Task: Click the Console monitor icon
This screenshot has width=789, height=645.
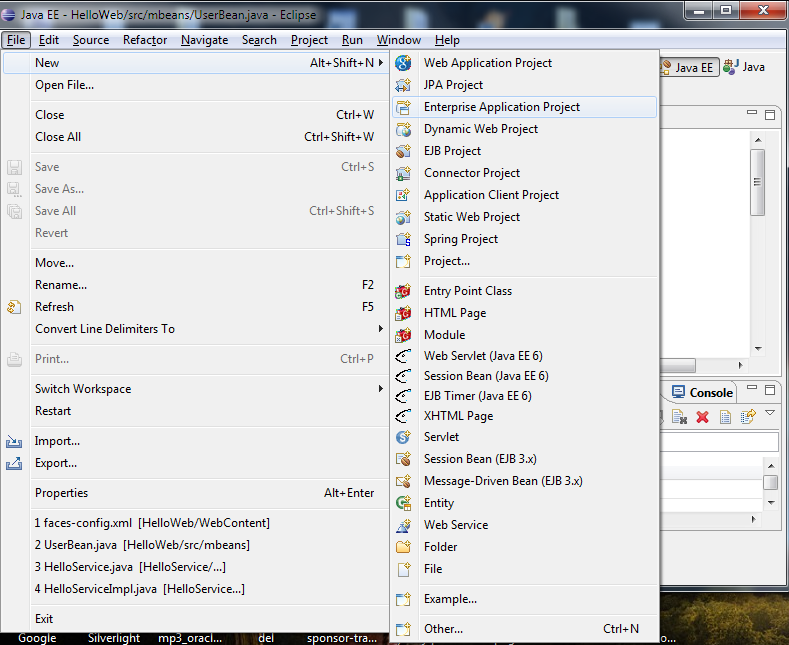Action: coord(678,392)
